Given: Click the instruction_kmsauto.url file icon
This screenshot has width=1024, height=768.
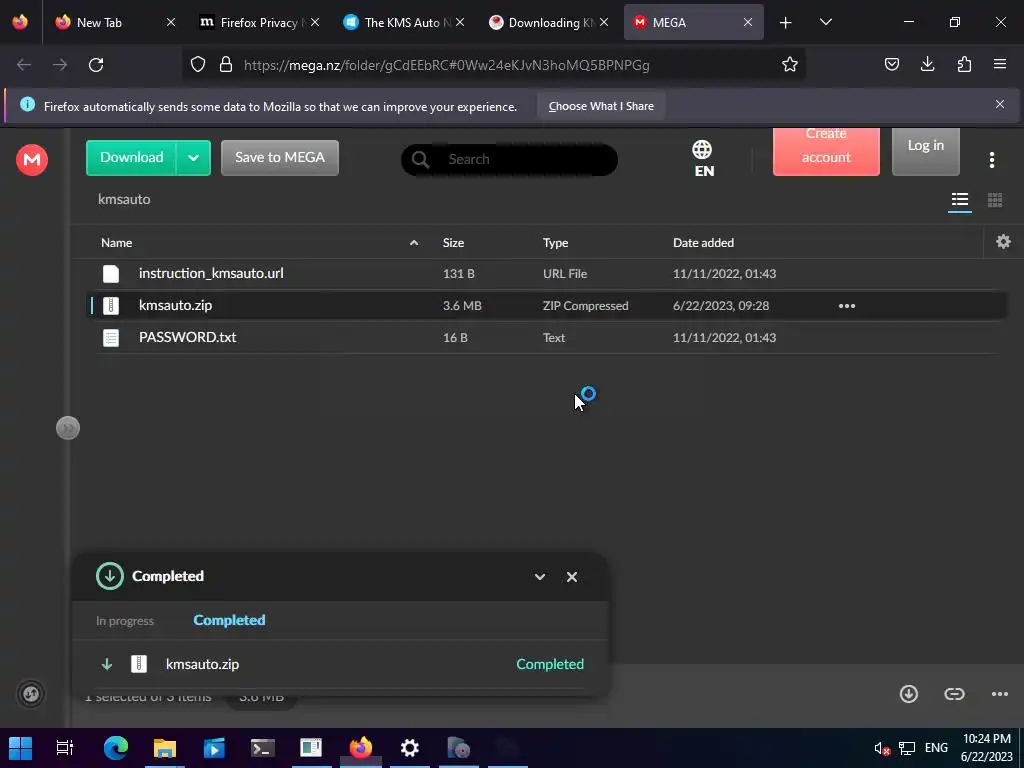Looking at the screenshot, I should (111, 274).
